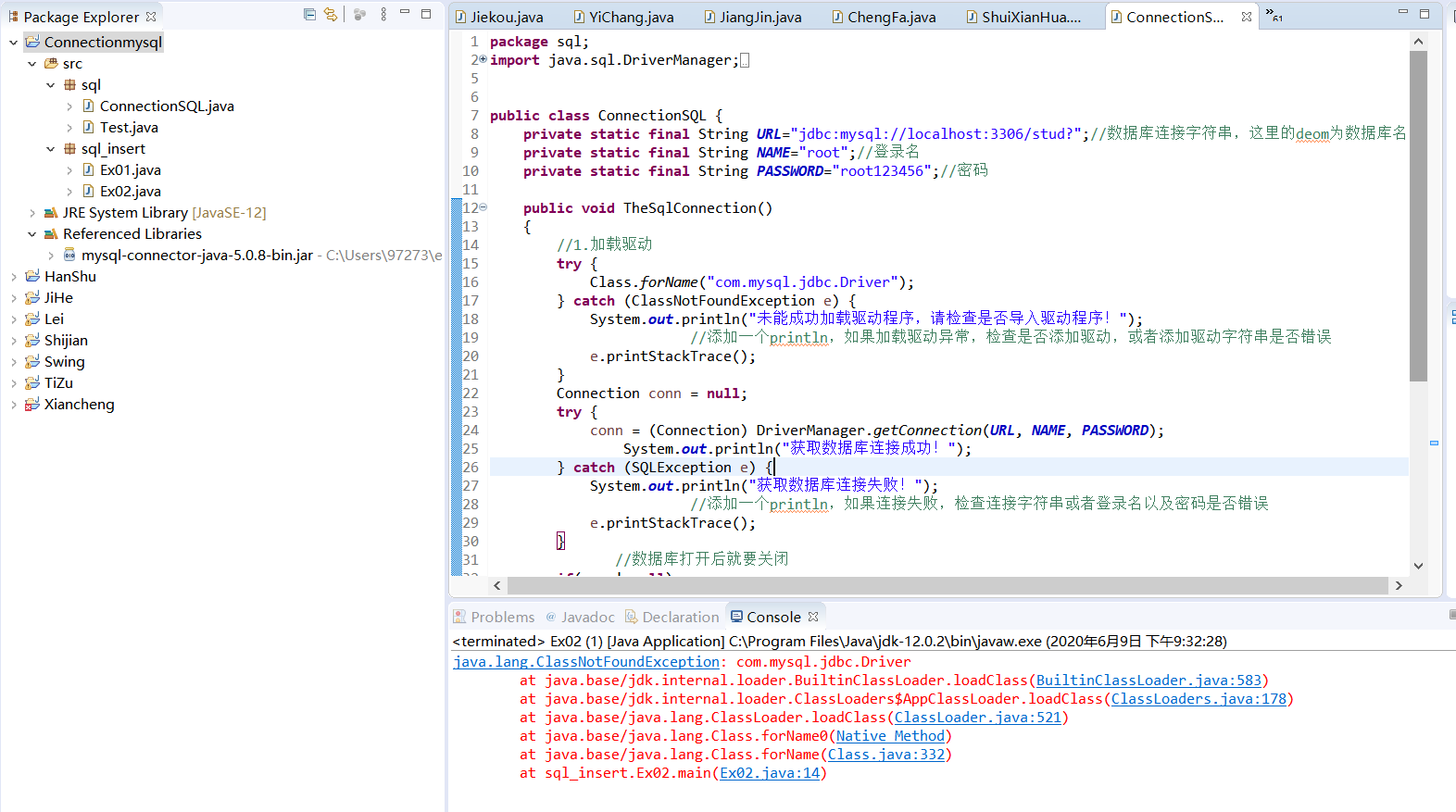1456x812 pixels.
Task: Expand the Lei project
Action: [13, 319]
